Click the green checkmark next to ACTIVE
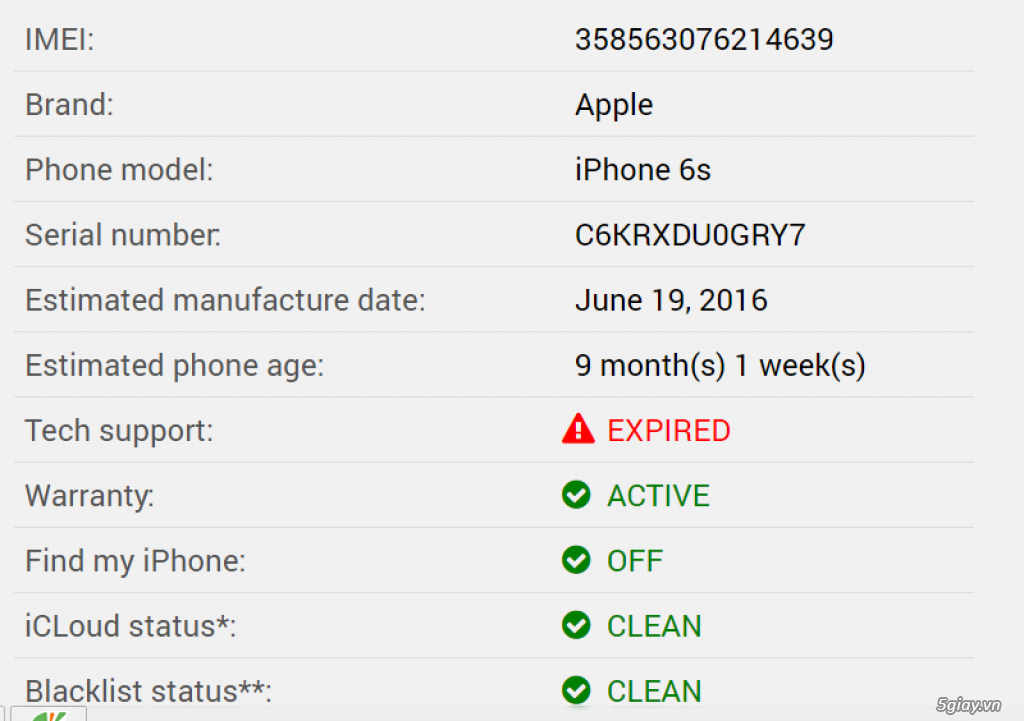Screen dimensions: 1024x721 click(576, 495)
